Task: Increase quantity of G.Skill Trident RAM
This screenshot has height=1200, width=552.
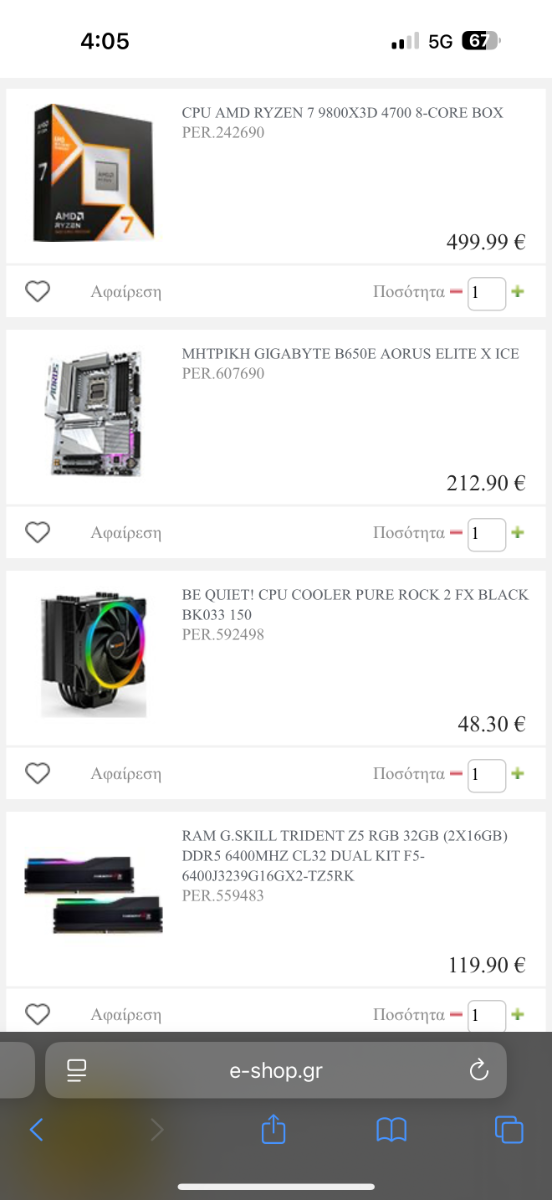Action: click(x=517, y=1014)
